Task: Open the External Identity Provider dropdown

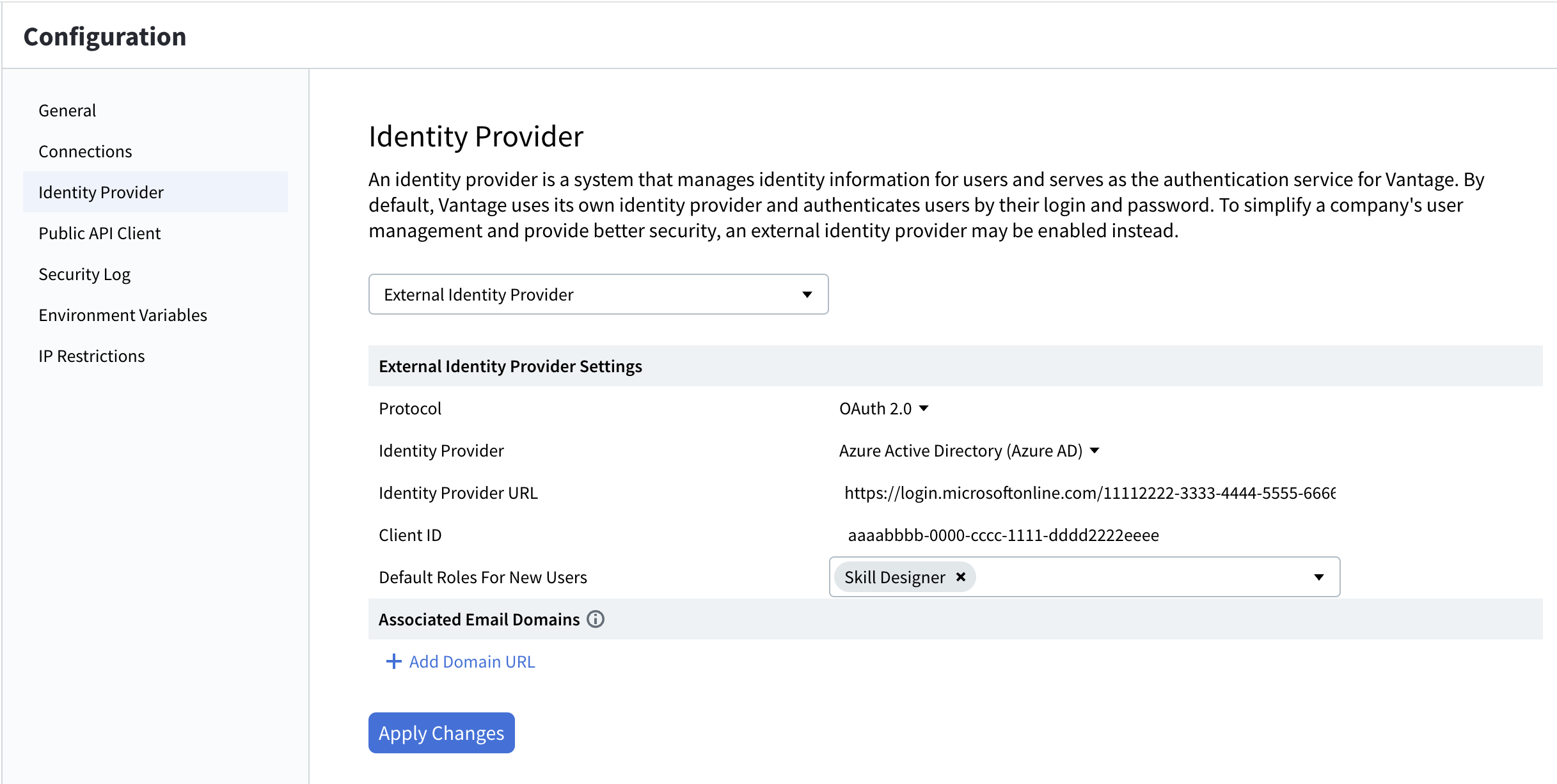Action: (598, 294)
